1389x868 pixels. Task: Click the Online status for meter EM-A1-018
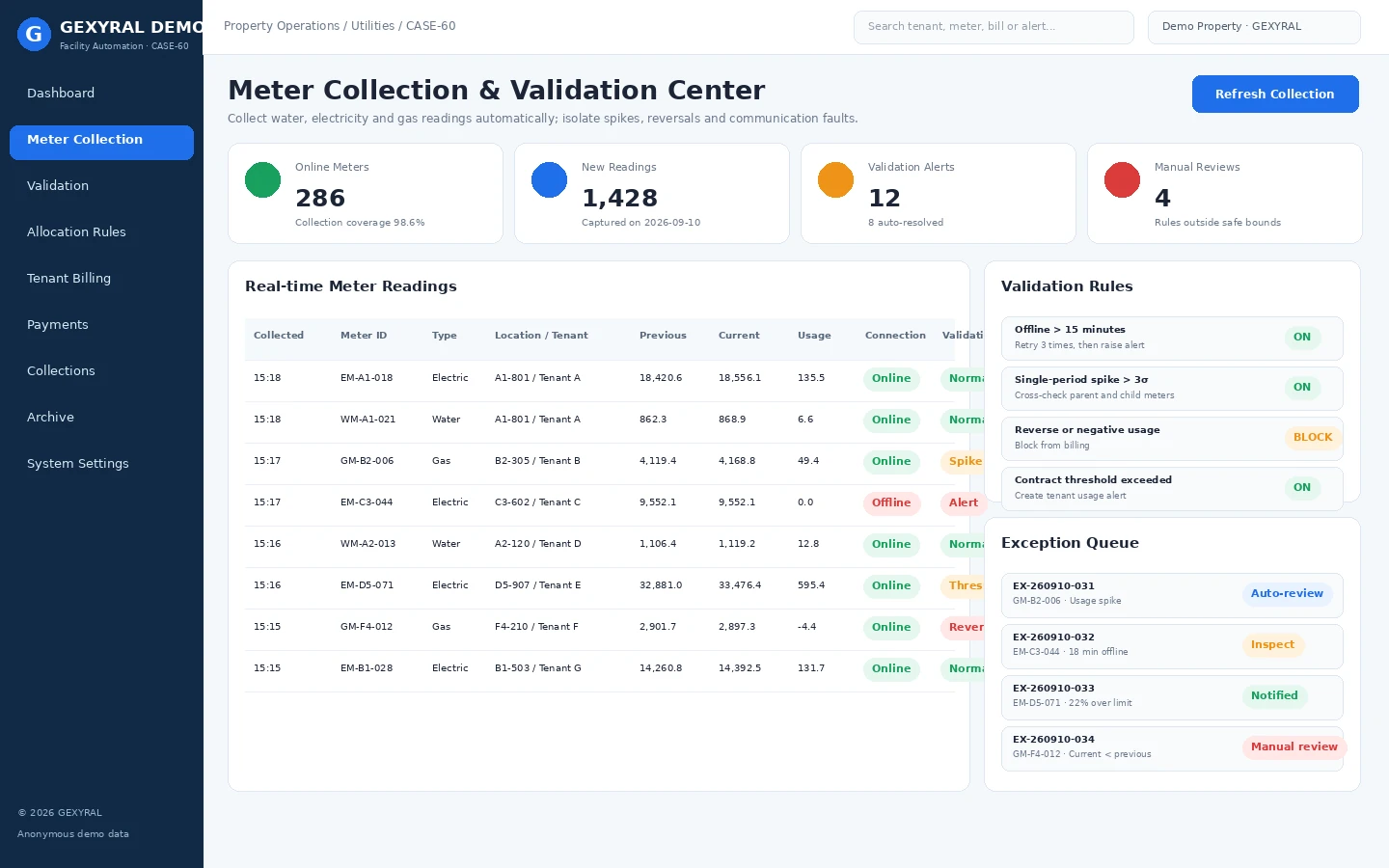pyautogui.click(x=891, y=379)
